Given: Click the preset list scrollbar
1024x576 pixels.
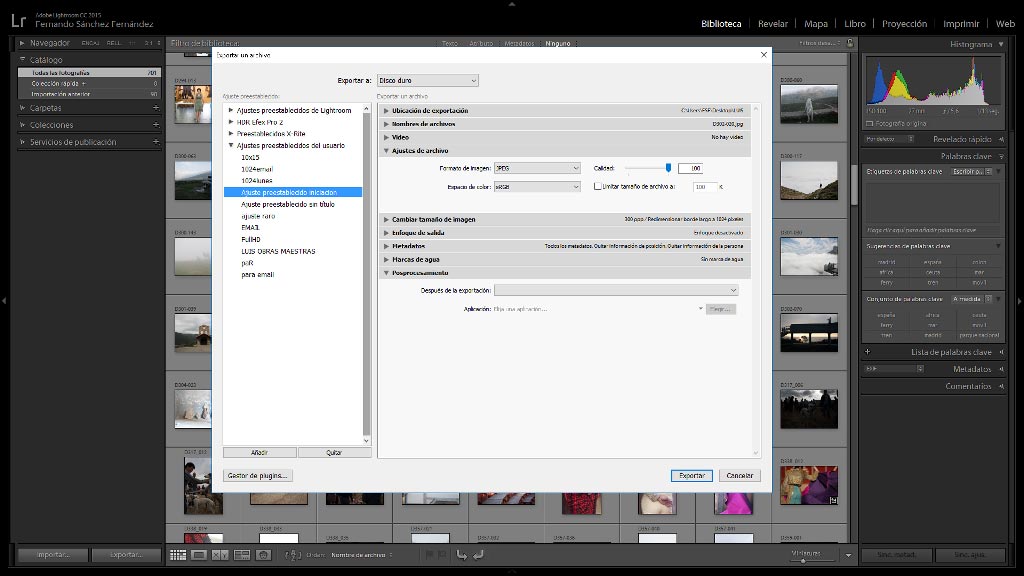Looking at the screenshot, I should click(366, 274).
